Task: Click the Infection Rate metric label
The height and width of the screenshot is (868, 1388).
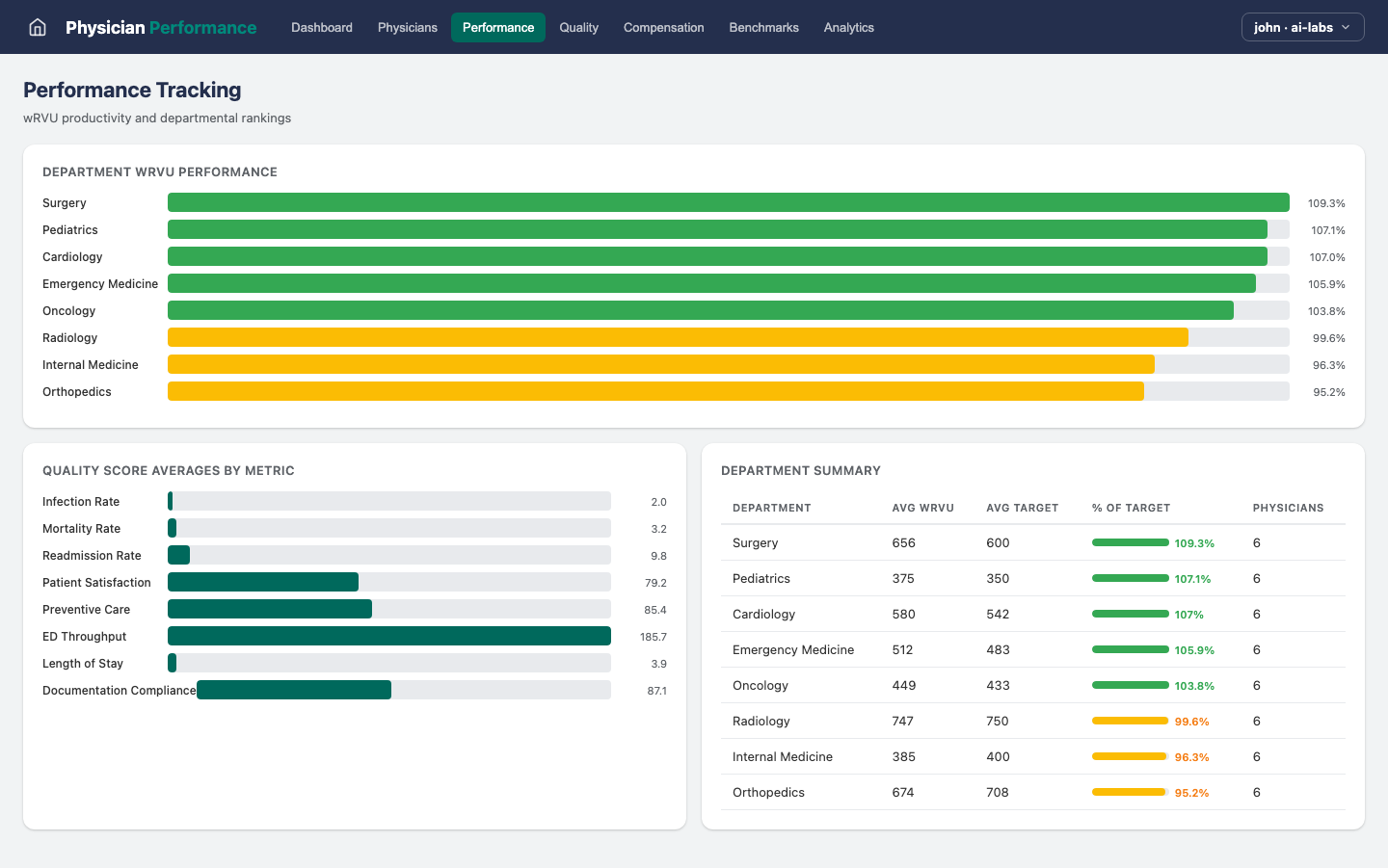Action: point(80,501)
